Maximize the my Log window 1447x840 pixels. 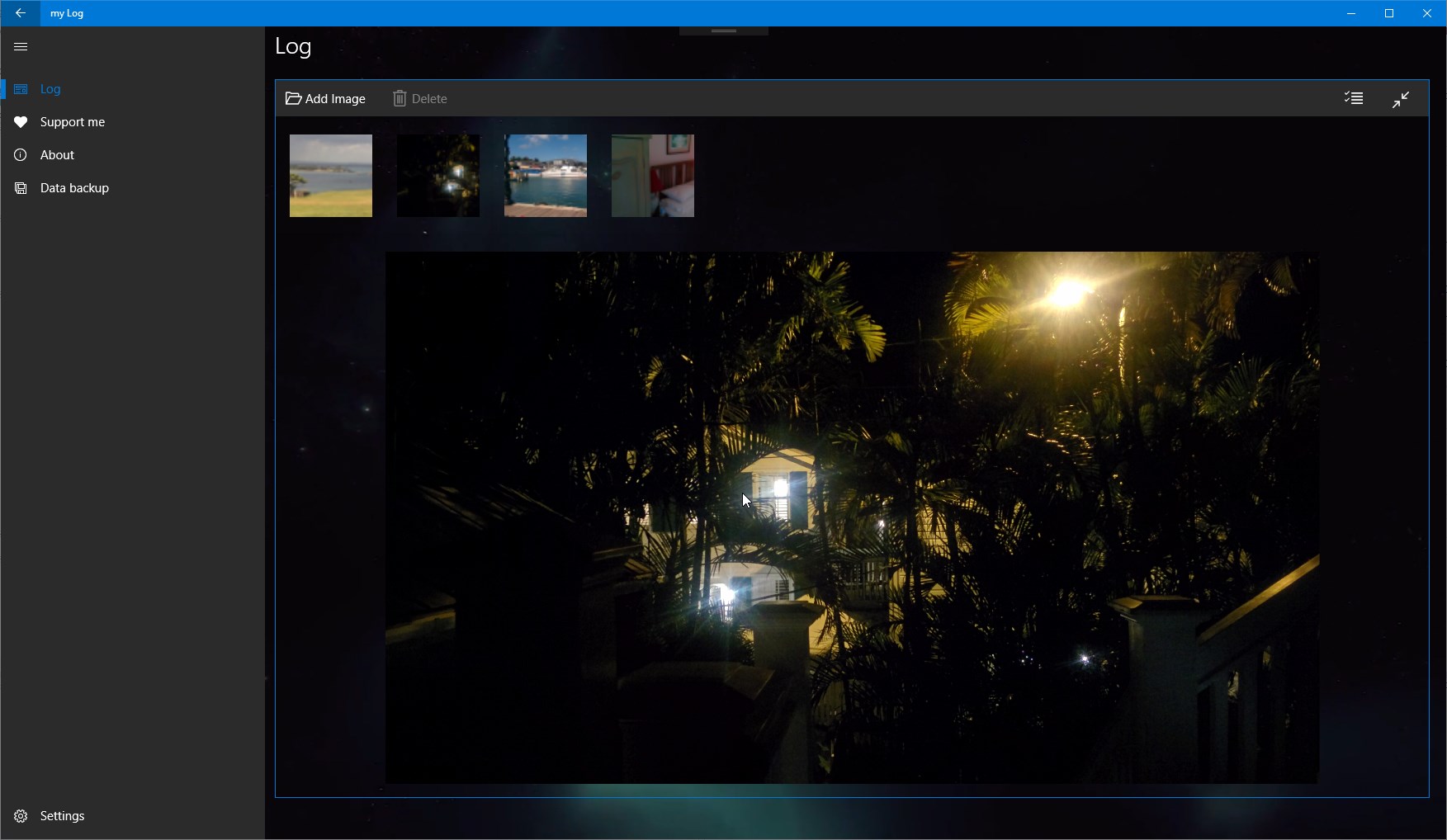(x=1389, y=13)
